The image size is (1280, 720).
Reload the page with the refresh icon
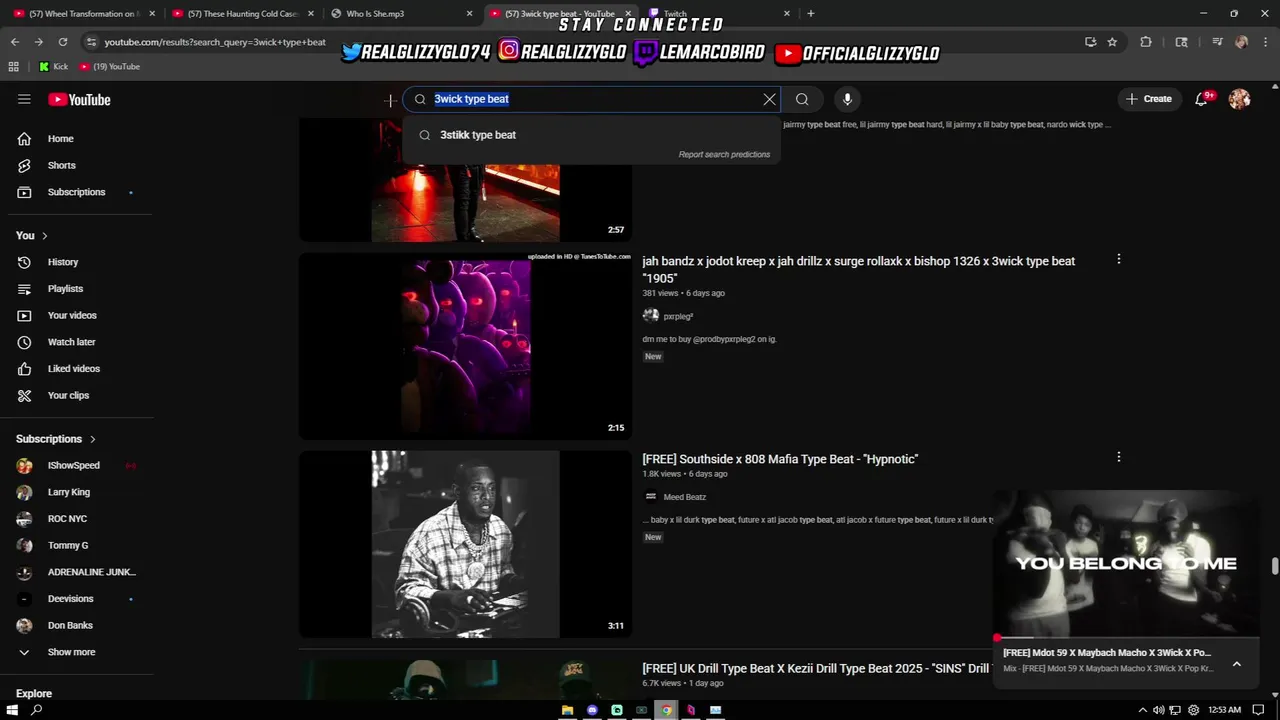point(63,42)
